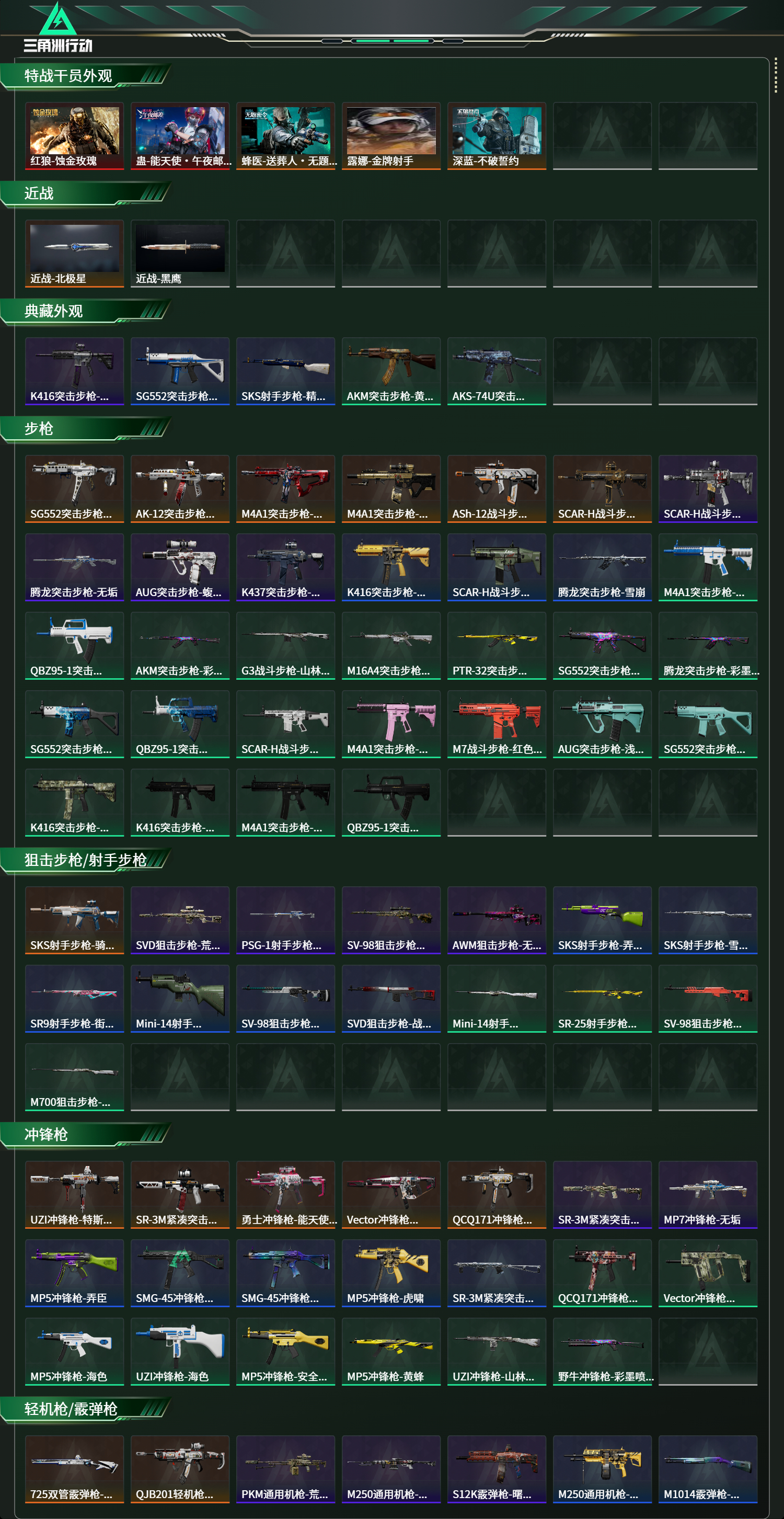784x1519 pixels.
Task: Pick the MP5冲锋枪-虎啸 SMG icon
Action: [x=391, y=1273]
